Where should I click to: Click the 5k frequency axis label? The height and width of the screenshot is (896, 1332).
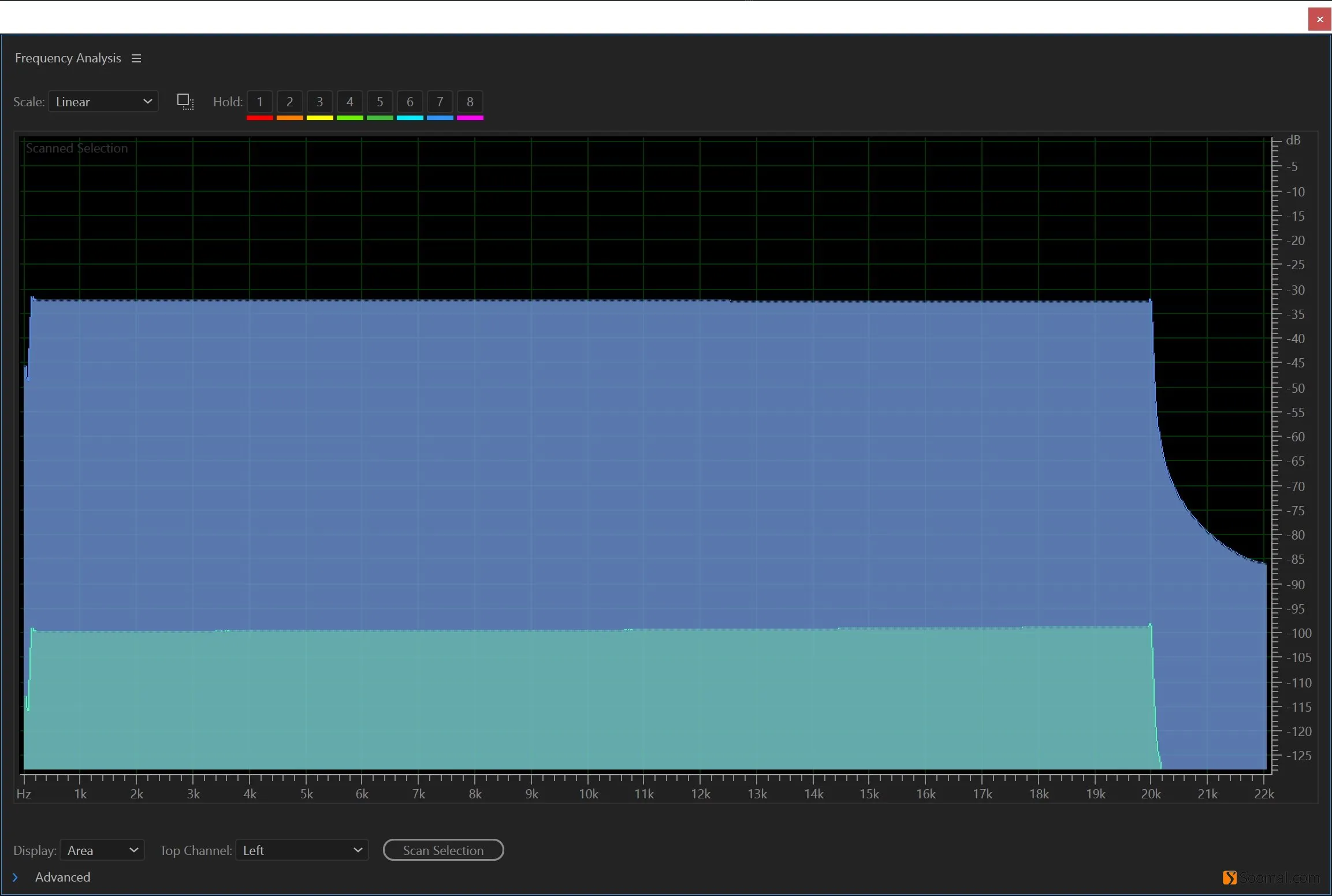click(x=307, y=794)
